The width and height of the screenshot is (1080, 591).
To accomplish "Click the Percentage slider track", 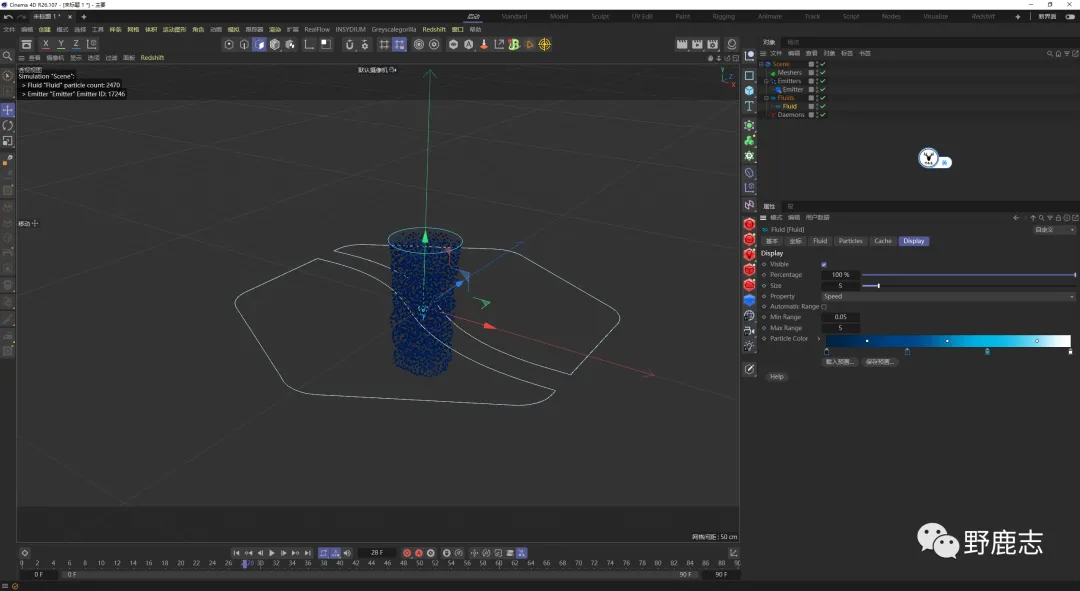I will point(968,275).
